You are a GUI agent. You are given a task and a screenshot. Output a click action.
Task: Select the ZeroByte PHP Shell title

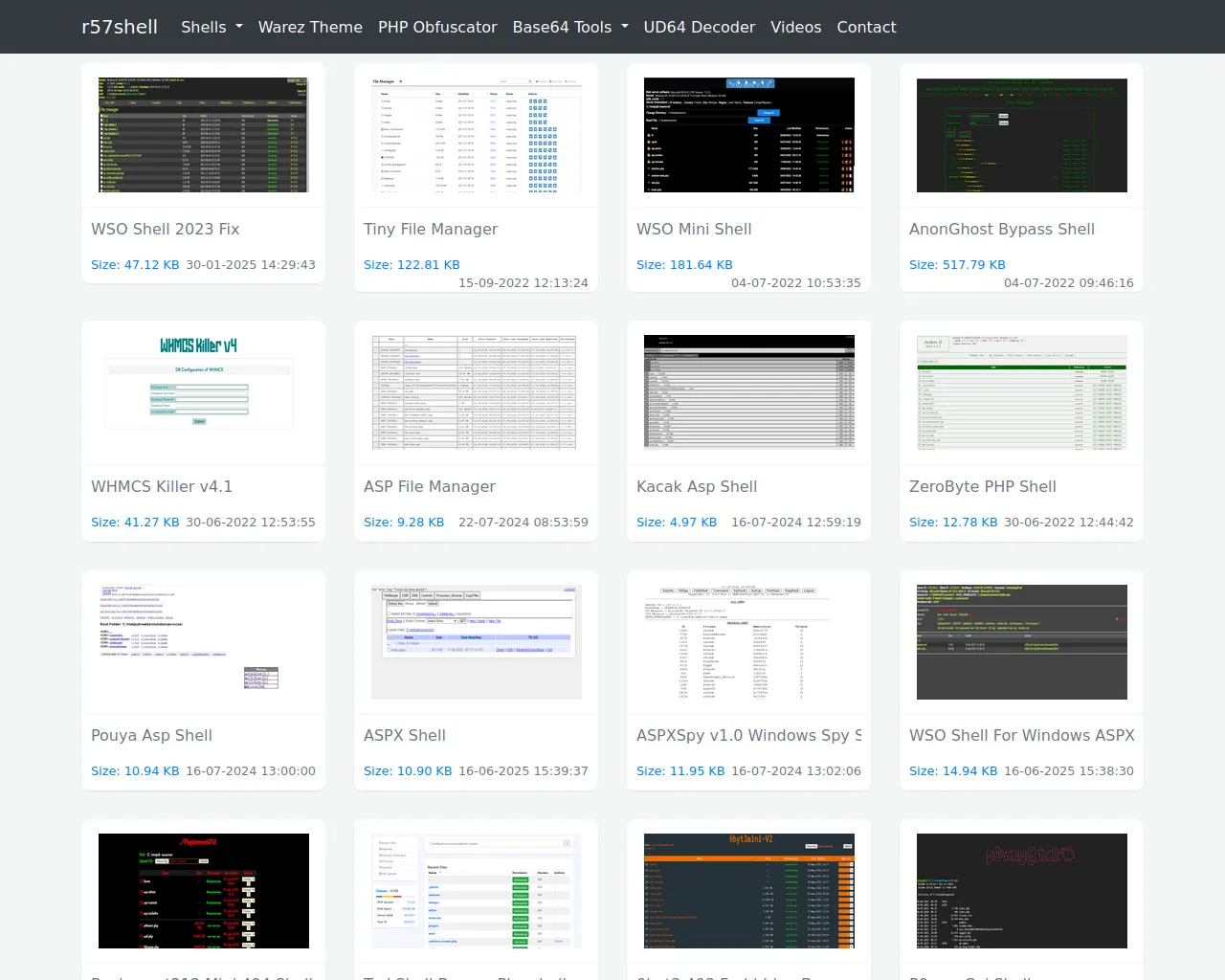point(983,486)
